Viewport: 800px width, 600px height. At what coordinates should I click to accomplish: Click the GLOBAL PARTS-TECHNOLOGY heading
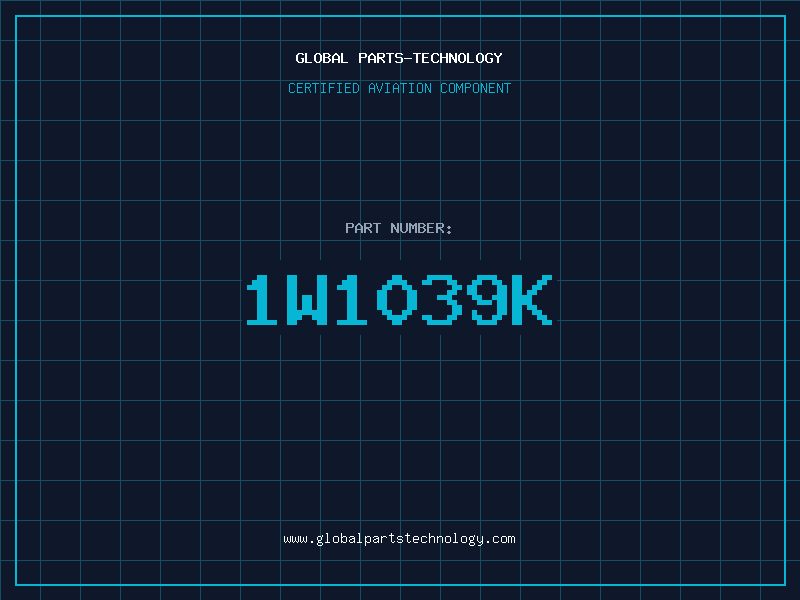399,58
